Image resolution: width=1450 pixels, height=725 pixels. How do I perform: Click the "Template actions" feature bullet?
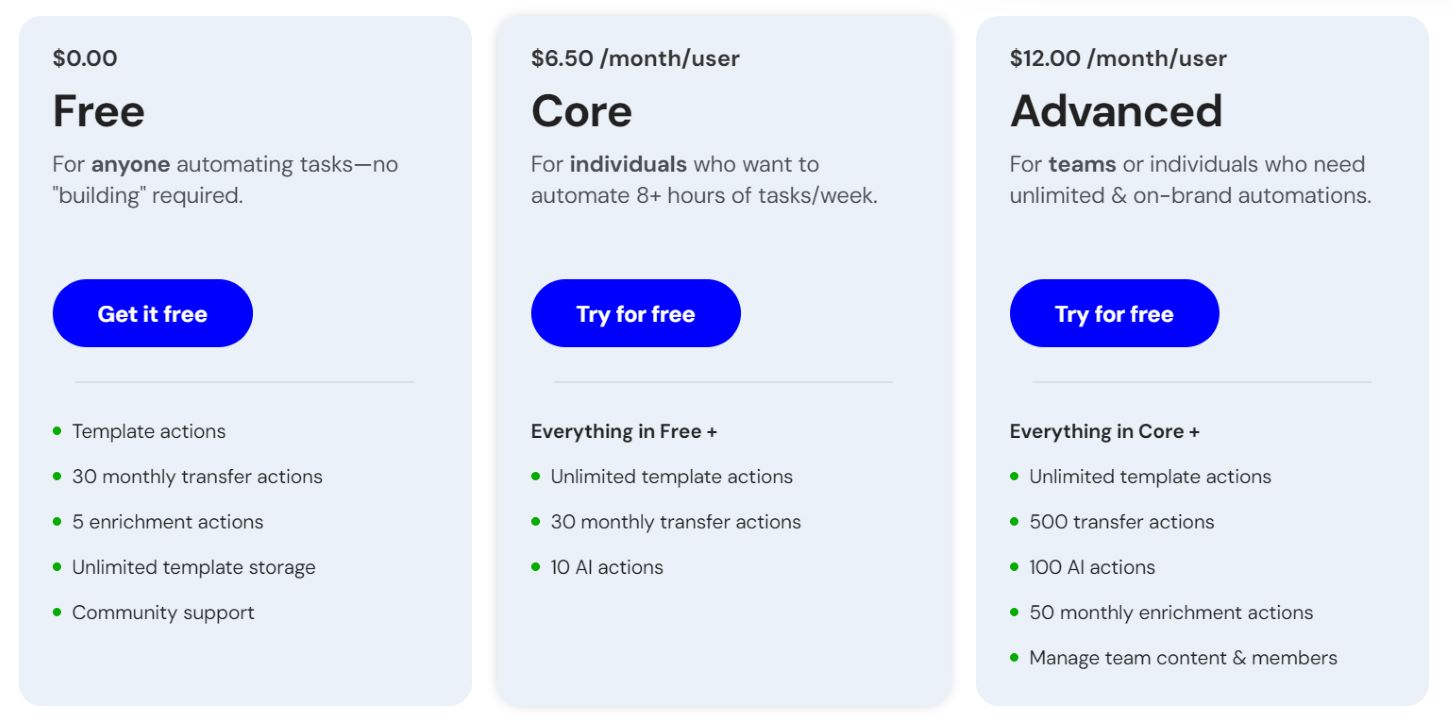click(148, 431)
